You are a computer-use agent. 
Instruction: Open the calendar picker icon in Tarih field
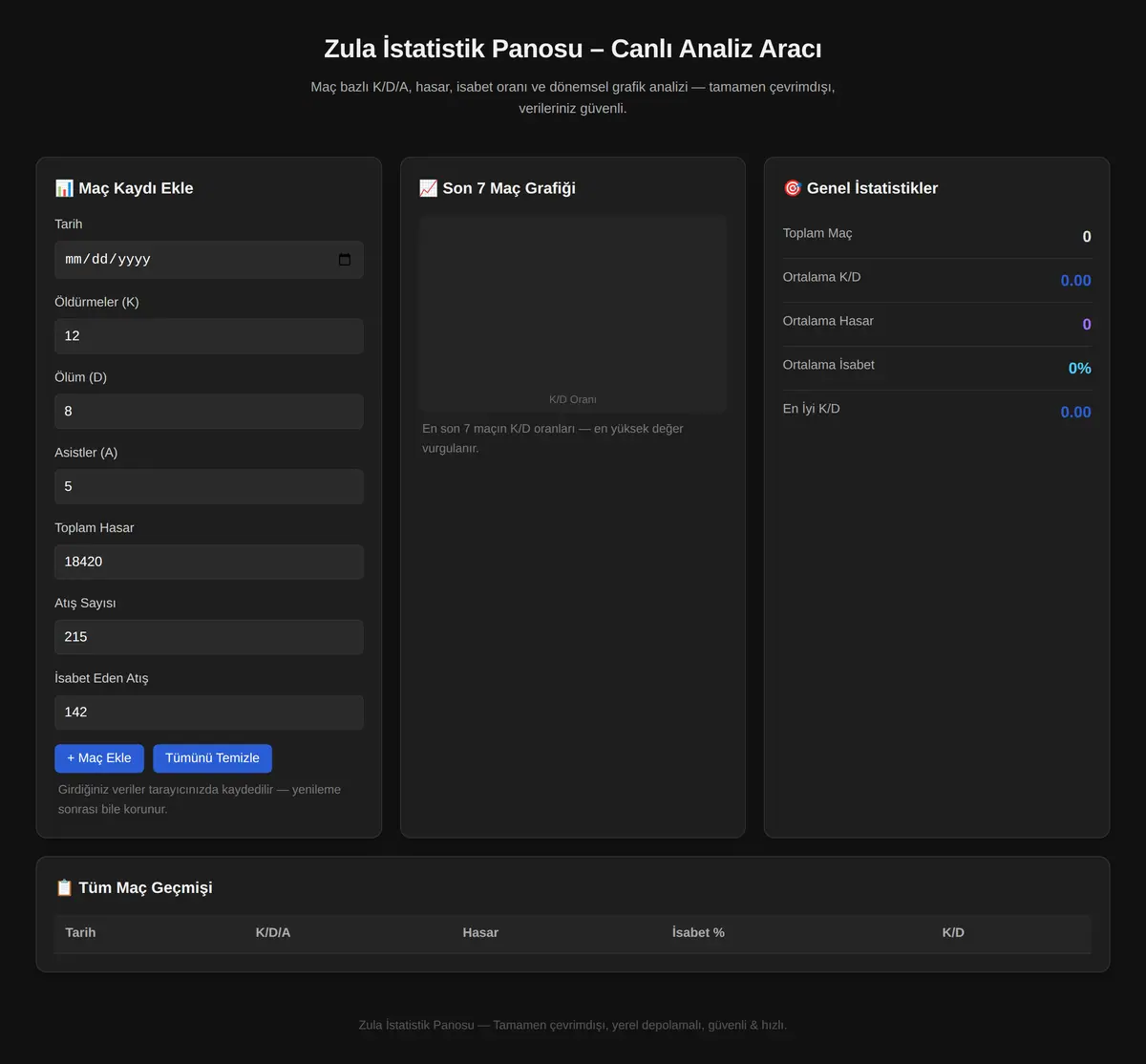[345, 260]
